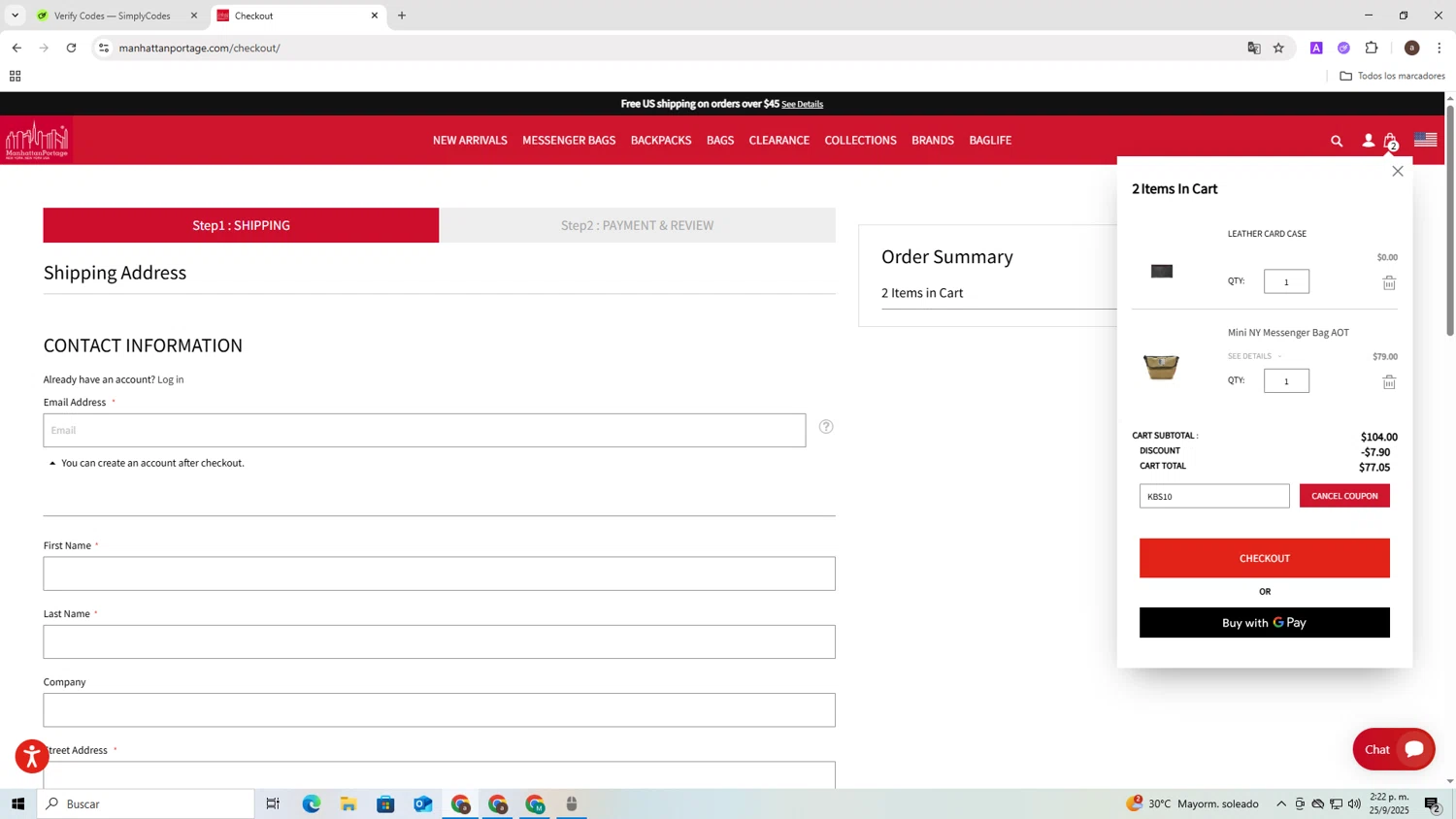
Task: Open the browser extensions puzzle icon
Action: tap(1372, 48)
